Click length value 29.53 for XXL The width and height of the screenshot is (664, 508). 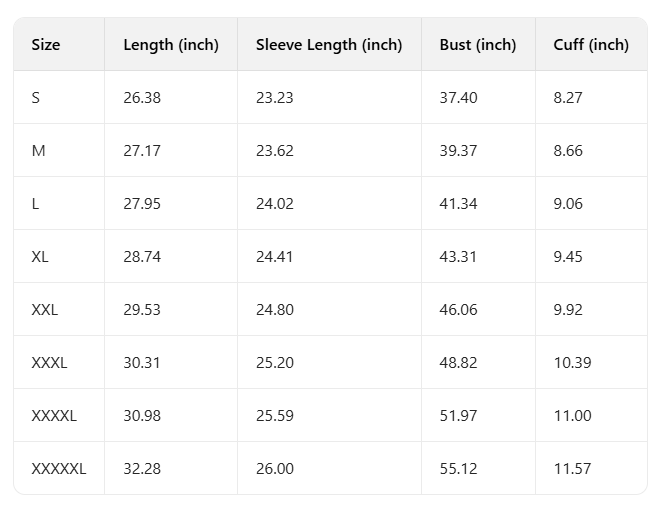142,310
